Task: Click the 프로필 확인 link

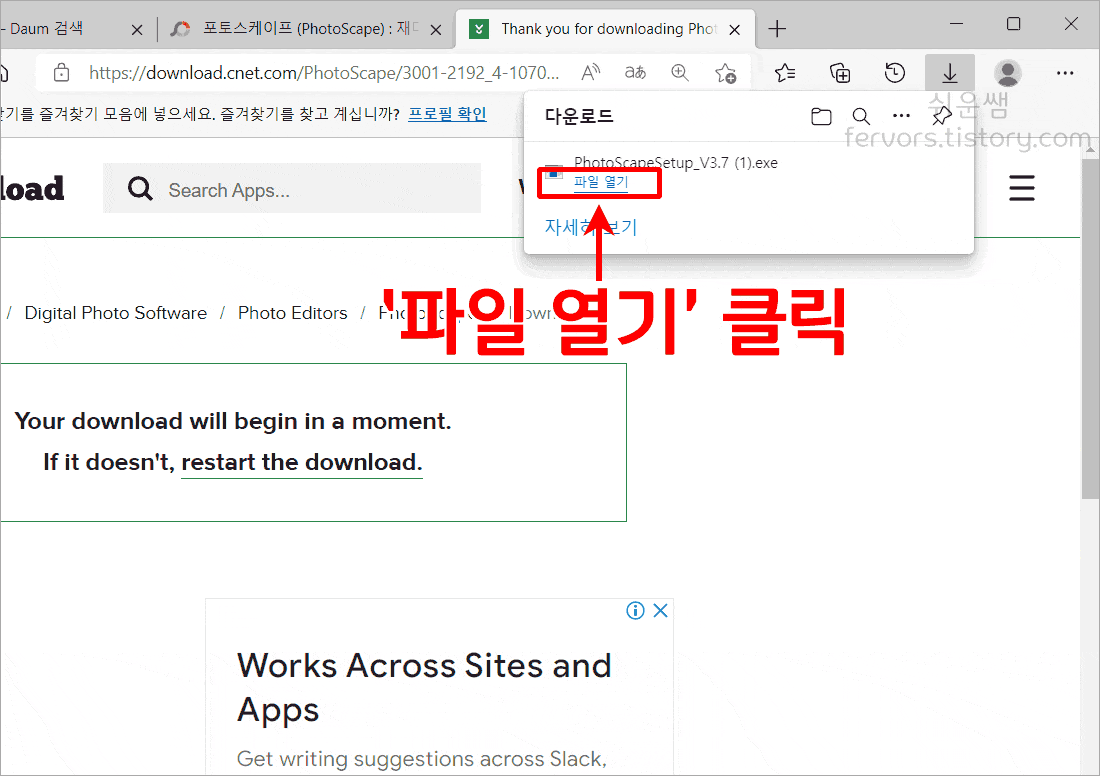Action: click(448, 114)
